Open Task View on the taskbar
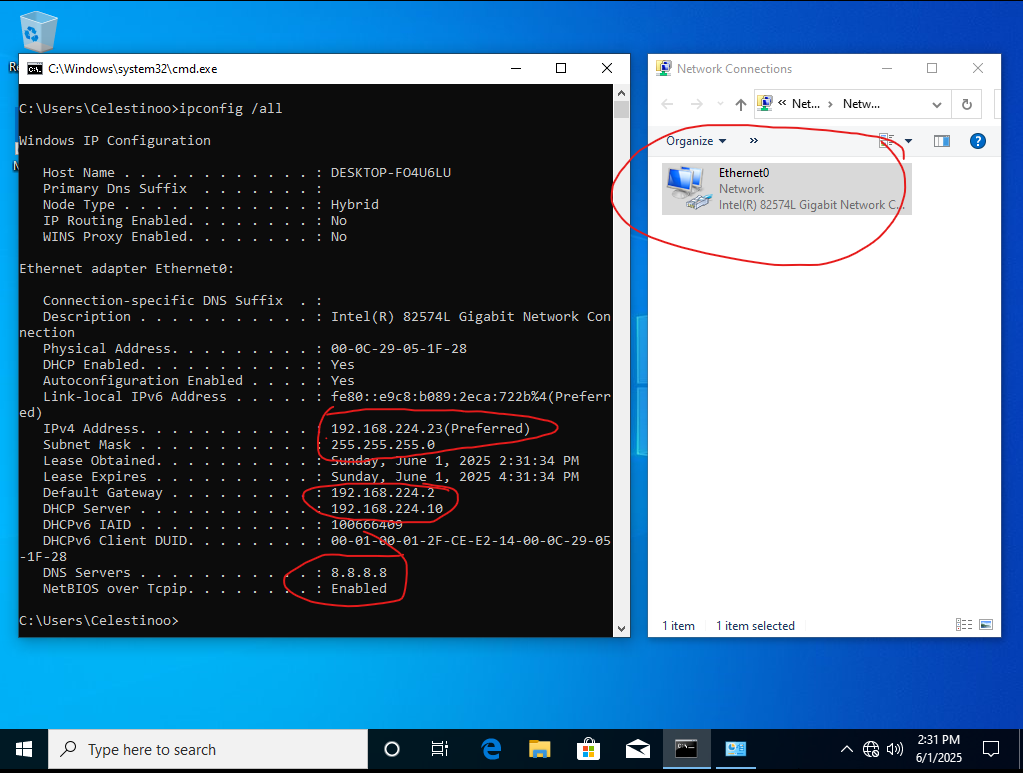The width and height of the screenshot is (1023, 773). (440, 749)
